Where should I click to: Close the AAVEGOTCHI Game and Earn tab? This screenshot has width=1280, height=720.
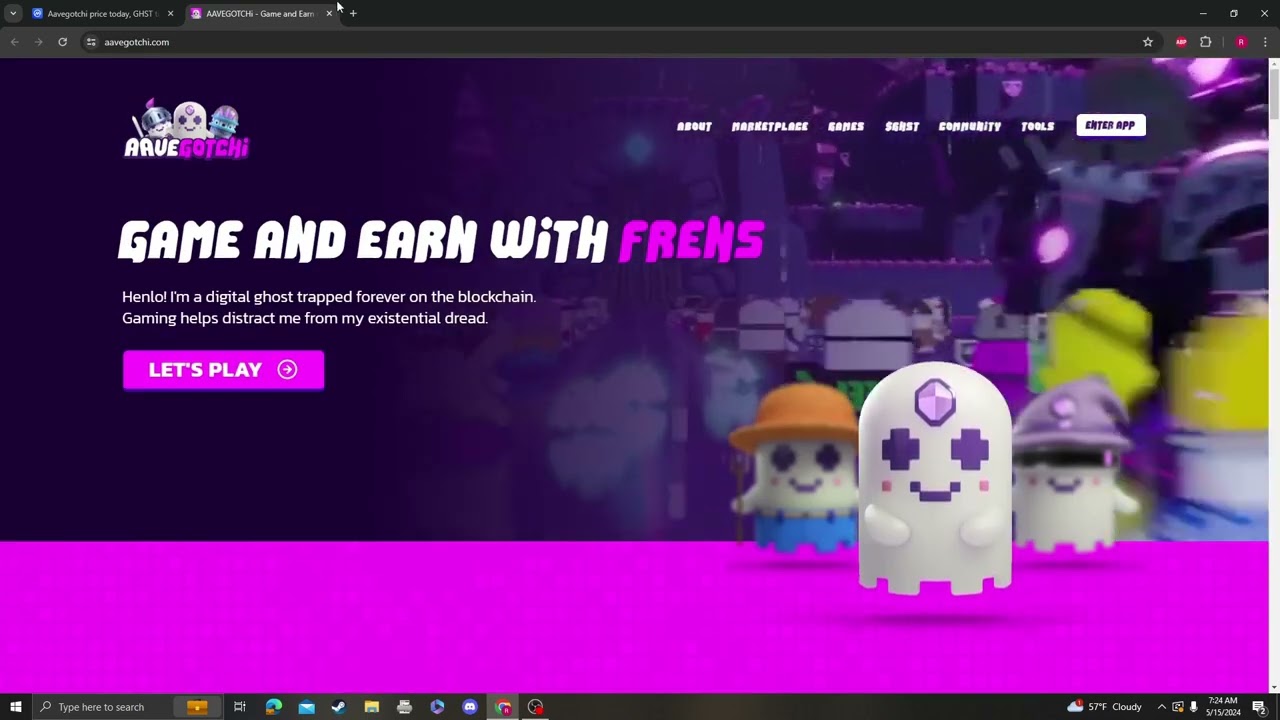pyautogui.click(x=329, y=13)
